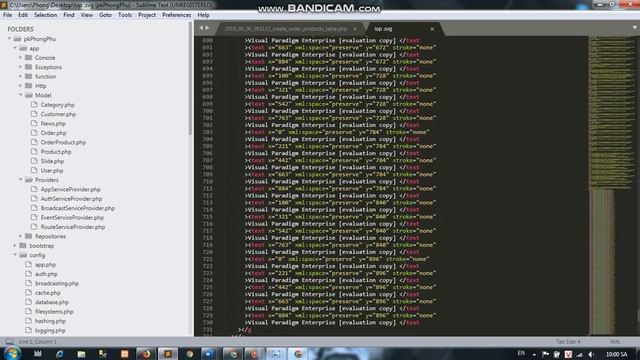The height and width of the screenshot is (360, 640).
Task: Open AppServiceProvider.php file
Action: point(71,189)
